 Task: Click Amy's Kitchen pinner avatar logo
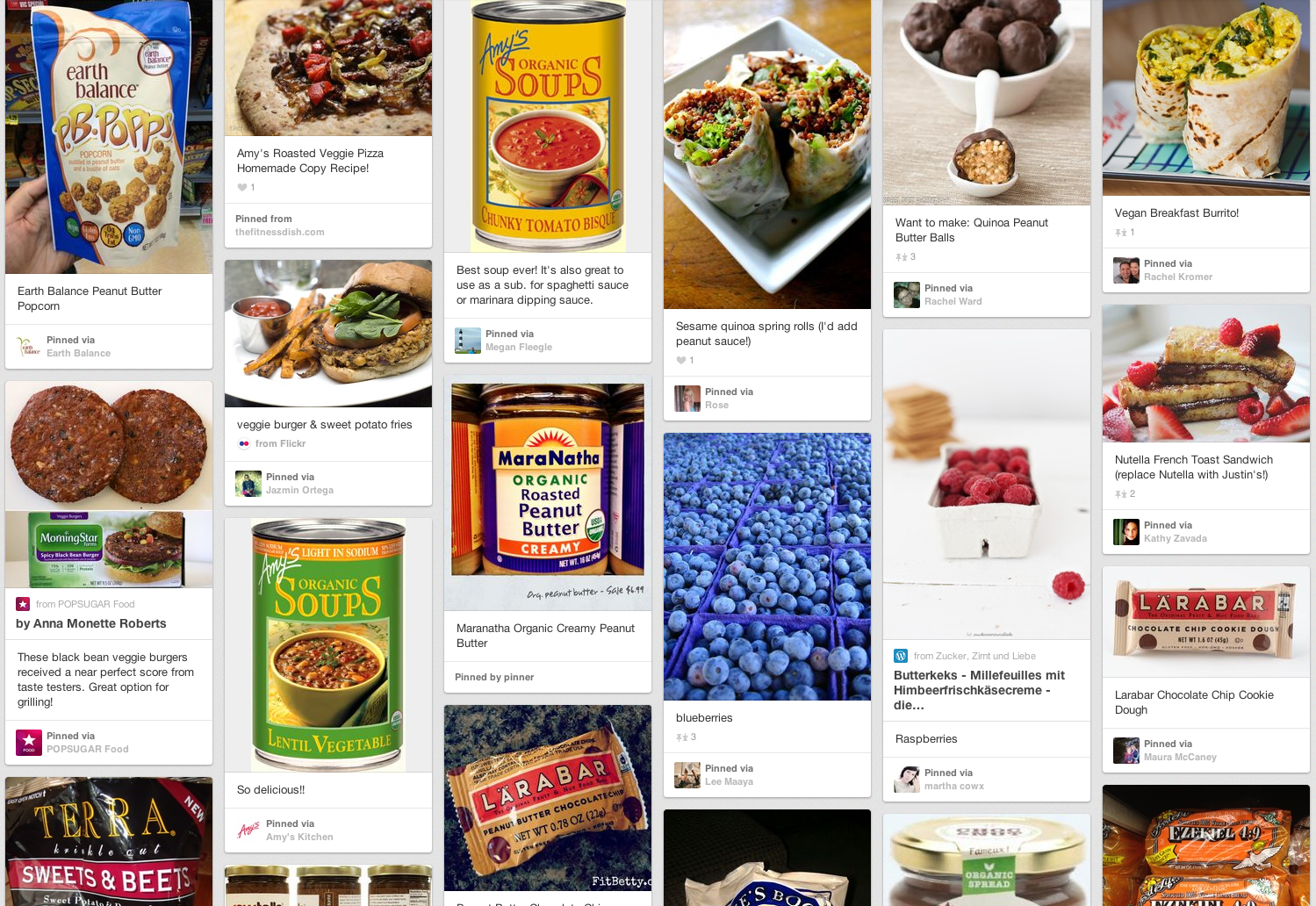248,830
